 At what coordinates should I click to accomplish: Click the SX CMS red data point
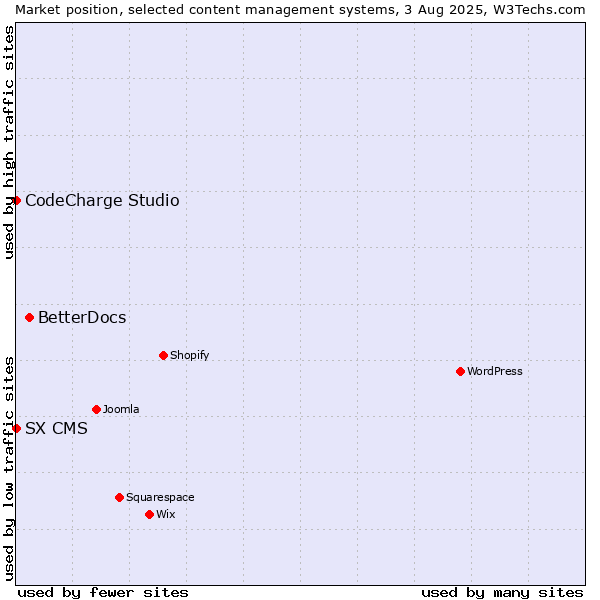pyautogui.click(x=16, y=428)
